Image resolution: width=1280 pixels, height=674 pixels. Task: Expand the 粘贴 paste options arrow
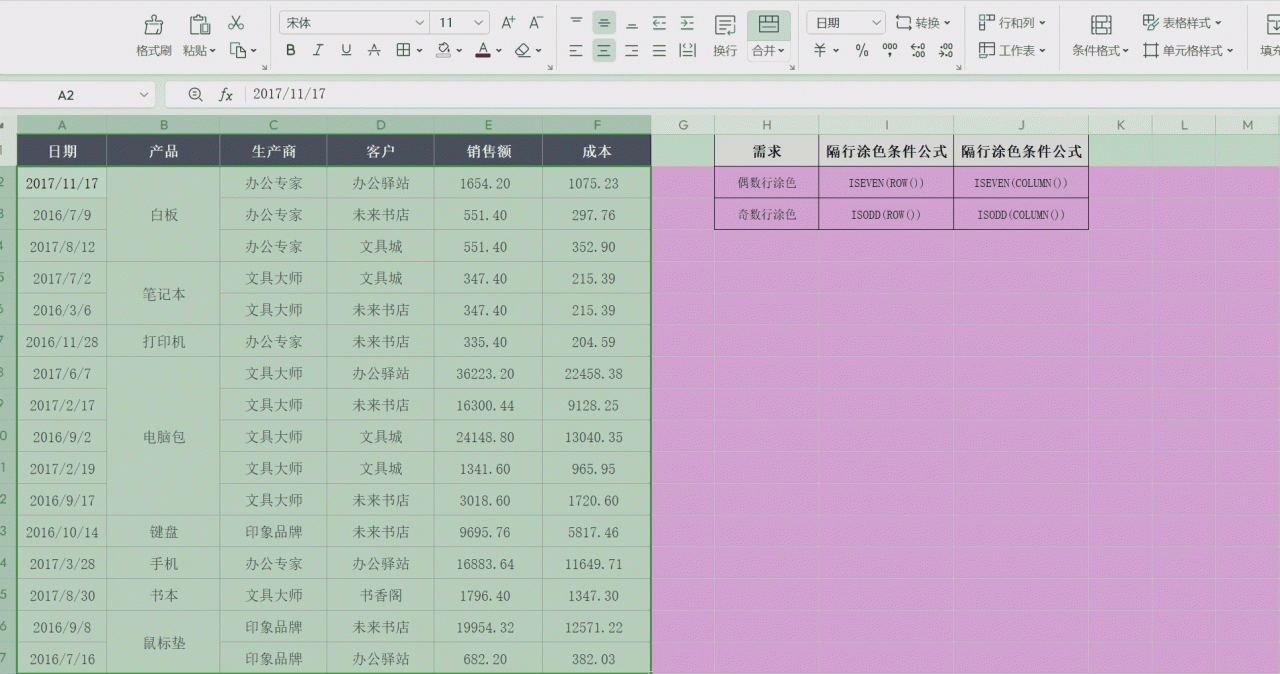click(213, 51)
